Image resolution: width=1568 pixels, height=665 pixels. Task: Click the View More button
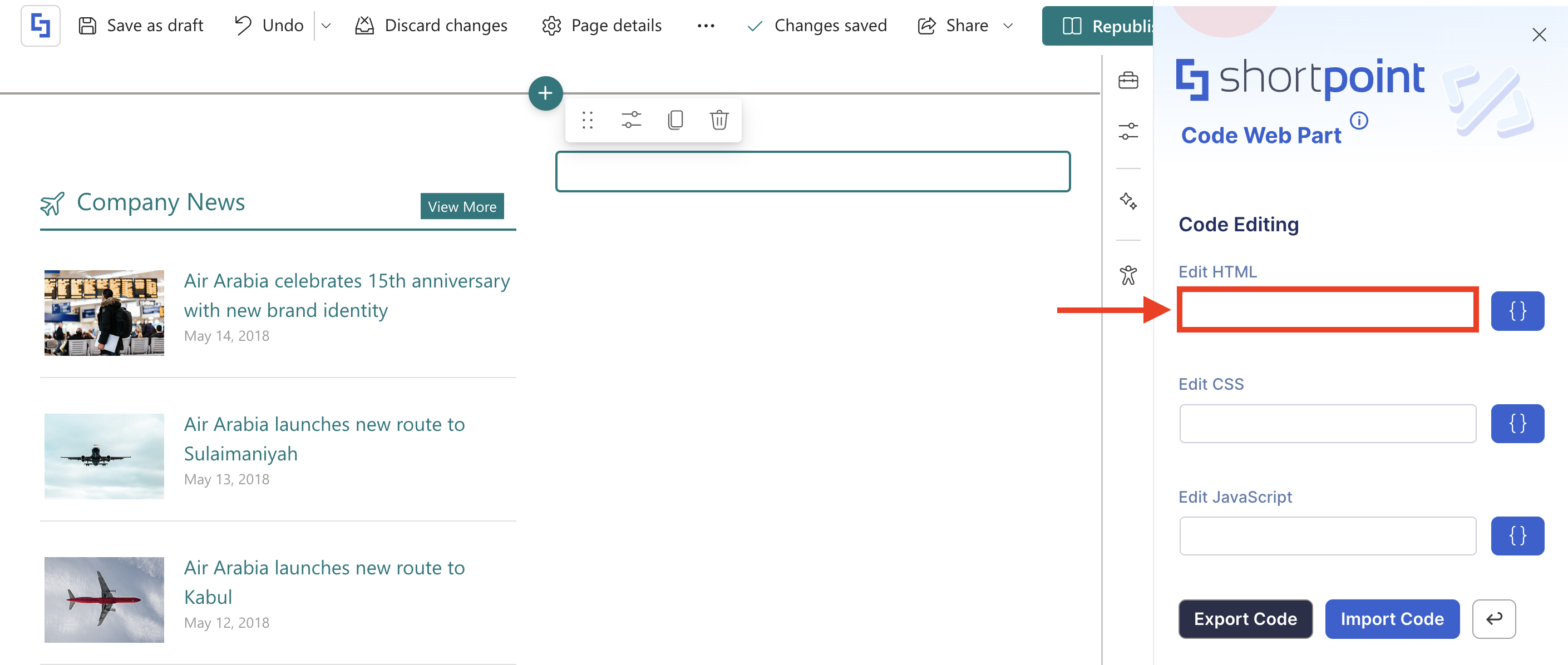tap(461, 207)
